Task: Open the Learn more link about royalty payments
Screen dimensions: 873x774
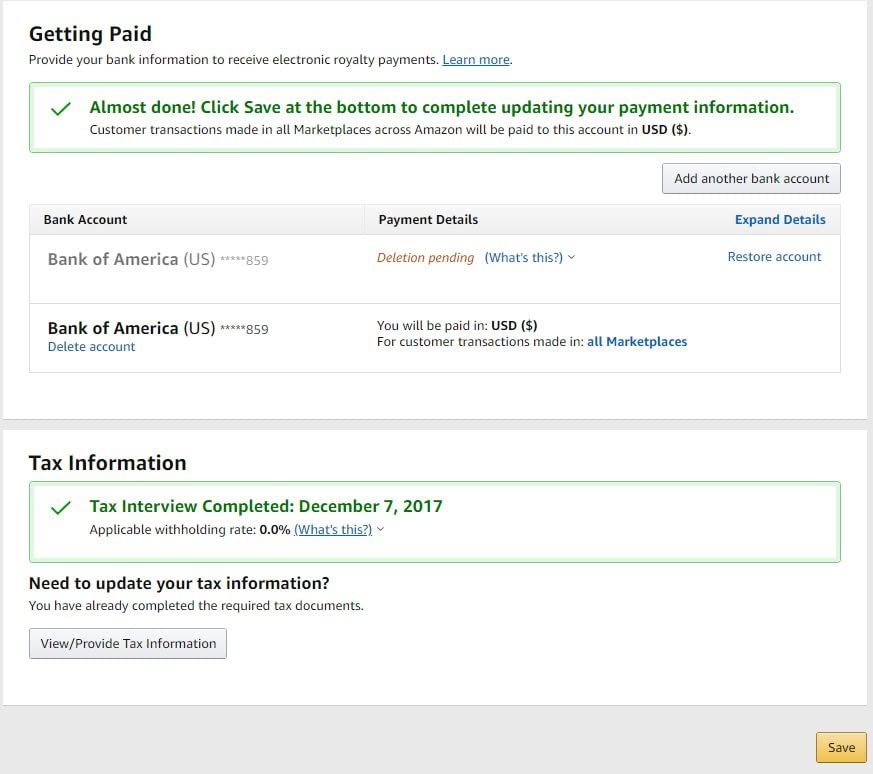Action: coord(476,60)
